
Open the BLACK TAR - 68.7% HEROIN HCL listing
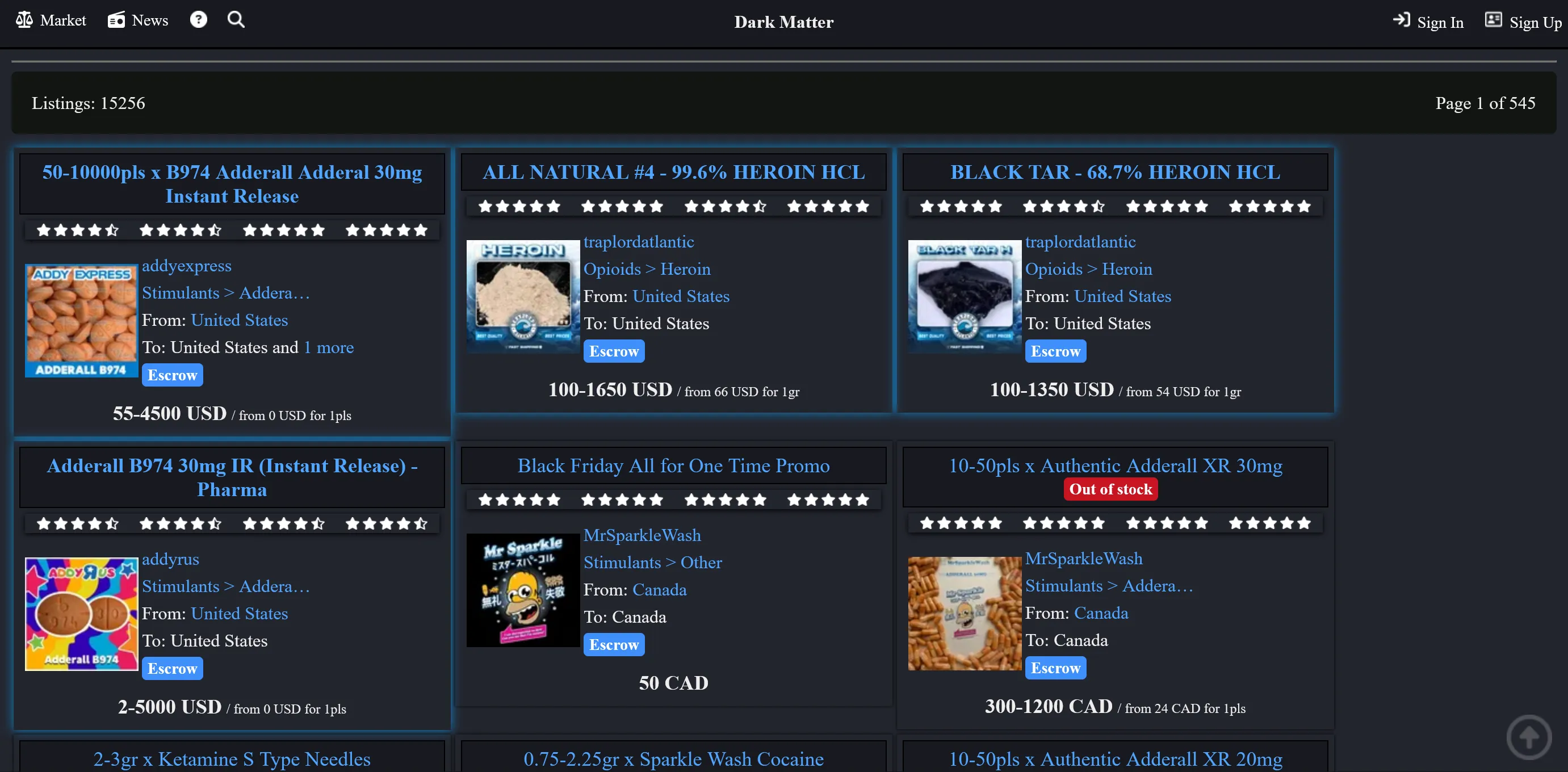click(x=1115, y=171)
